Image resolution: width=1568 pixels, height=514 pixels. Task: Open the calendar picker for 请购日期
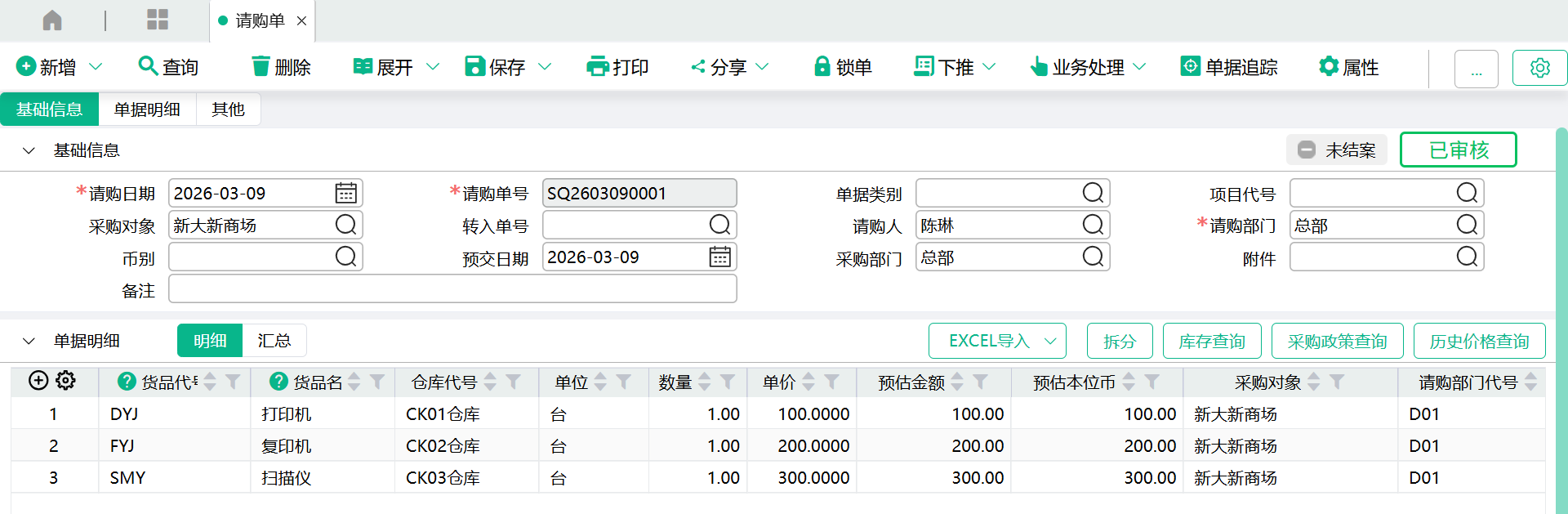(345, 194)
